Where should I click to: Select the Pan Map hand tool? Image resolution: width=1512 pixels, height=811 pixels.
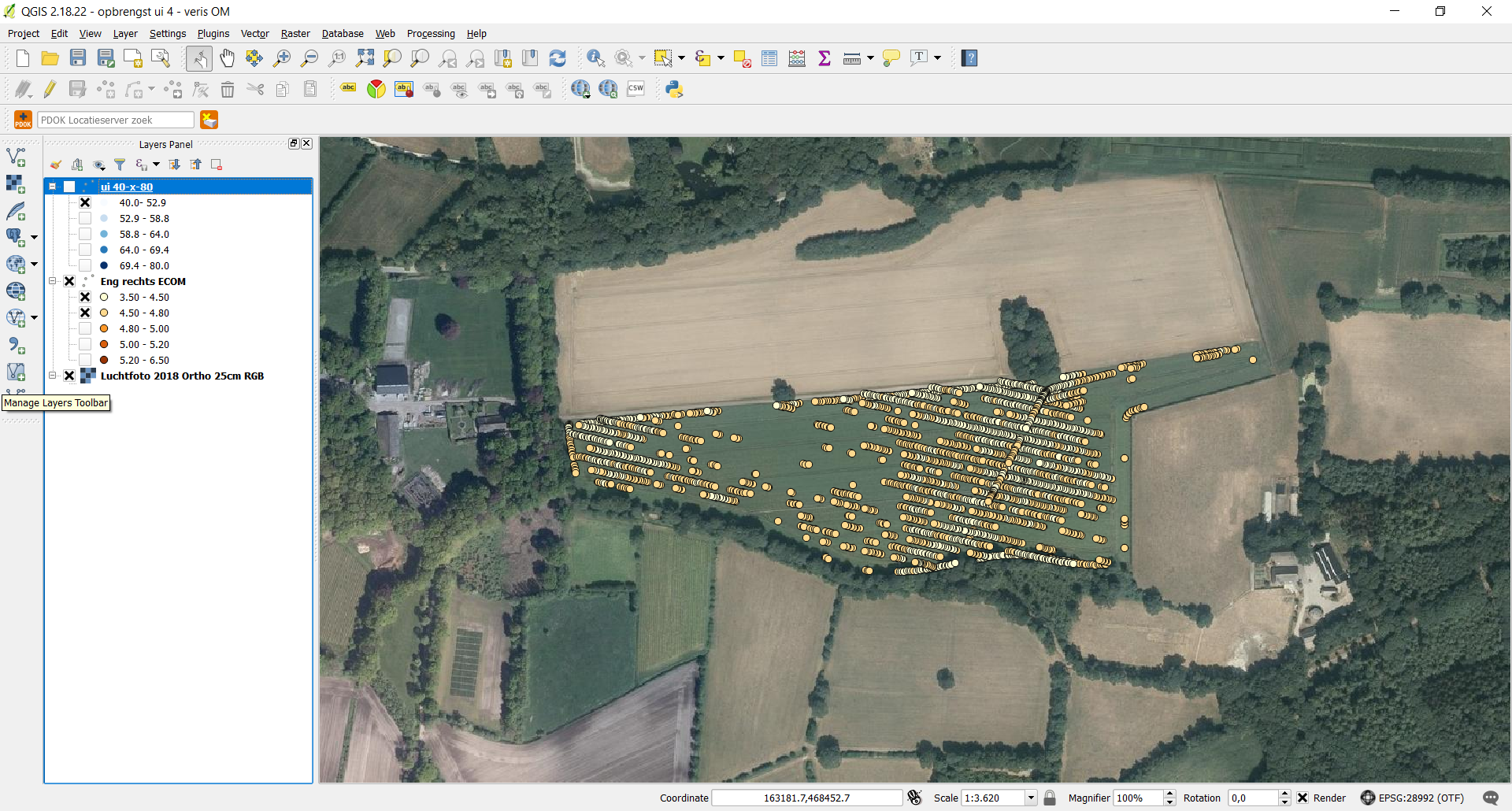tap(227, 58)
